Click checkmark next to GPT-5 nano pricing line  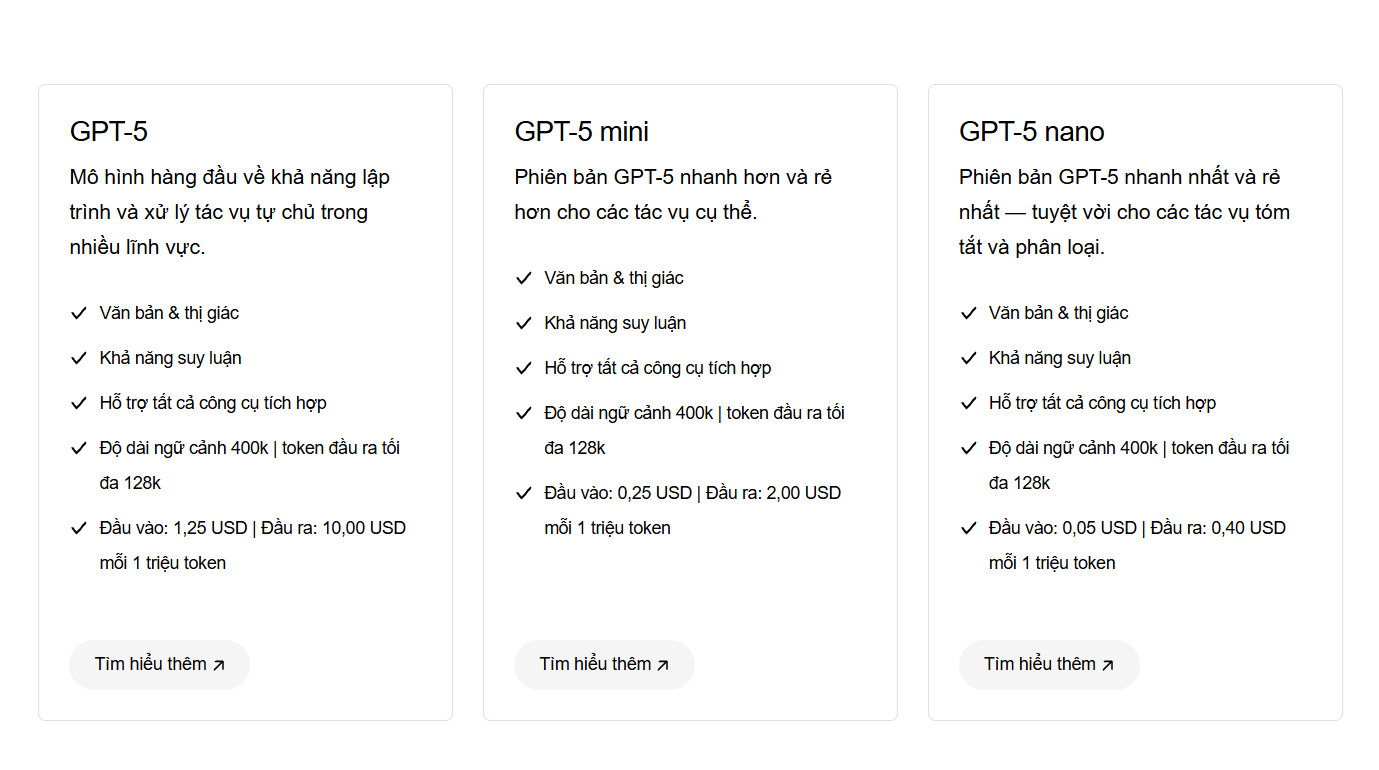click(968, 528)
